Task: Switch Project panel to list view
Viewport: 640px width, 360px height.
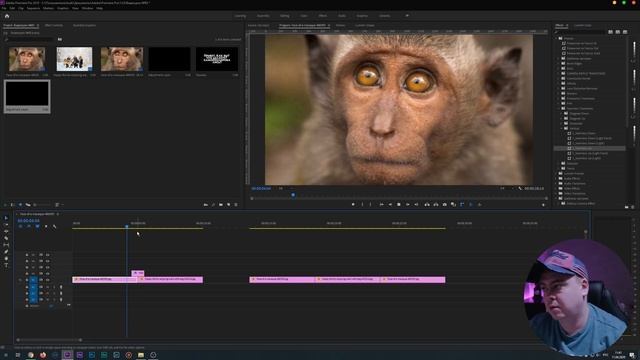Action: click(13, 205)
